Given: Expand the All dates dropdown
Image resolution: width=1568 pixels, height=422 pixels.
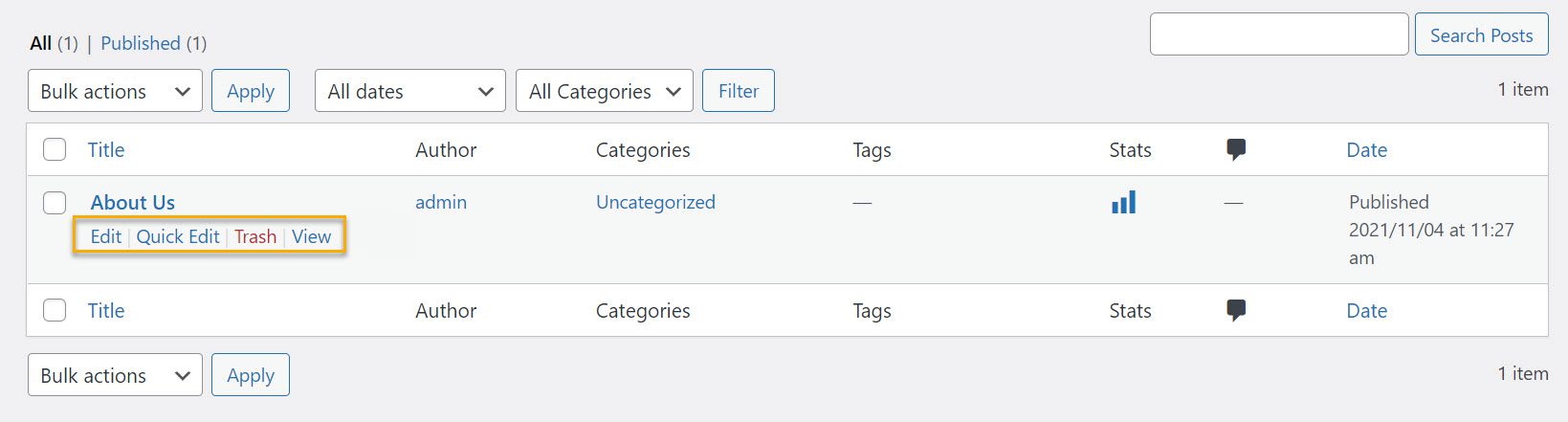Looking at the screenshot, I should tap(409, 91).
